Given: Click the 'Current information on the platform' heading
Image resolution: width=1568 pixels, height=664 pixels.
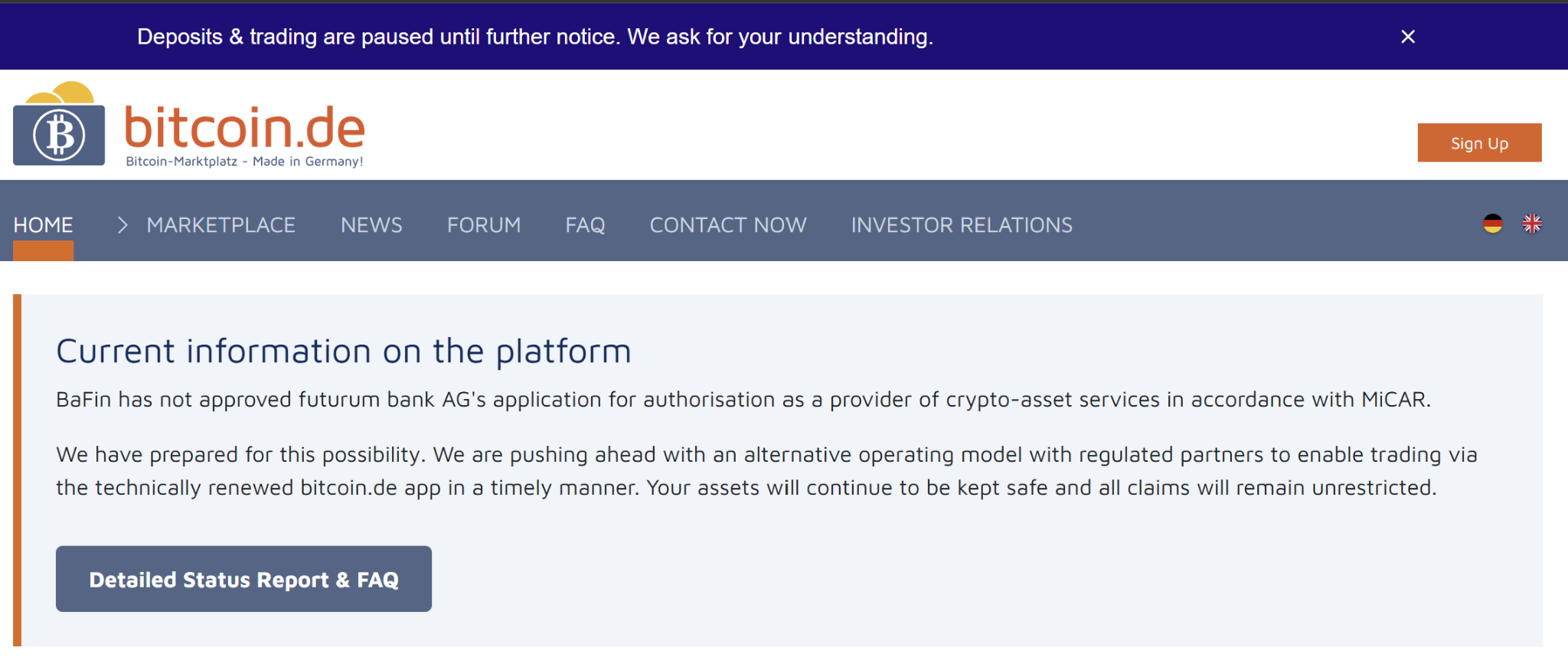Looking at the screenshot, I should pos(344,352).
